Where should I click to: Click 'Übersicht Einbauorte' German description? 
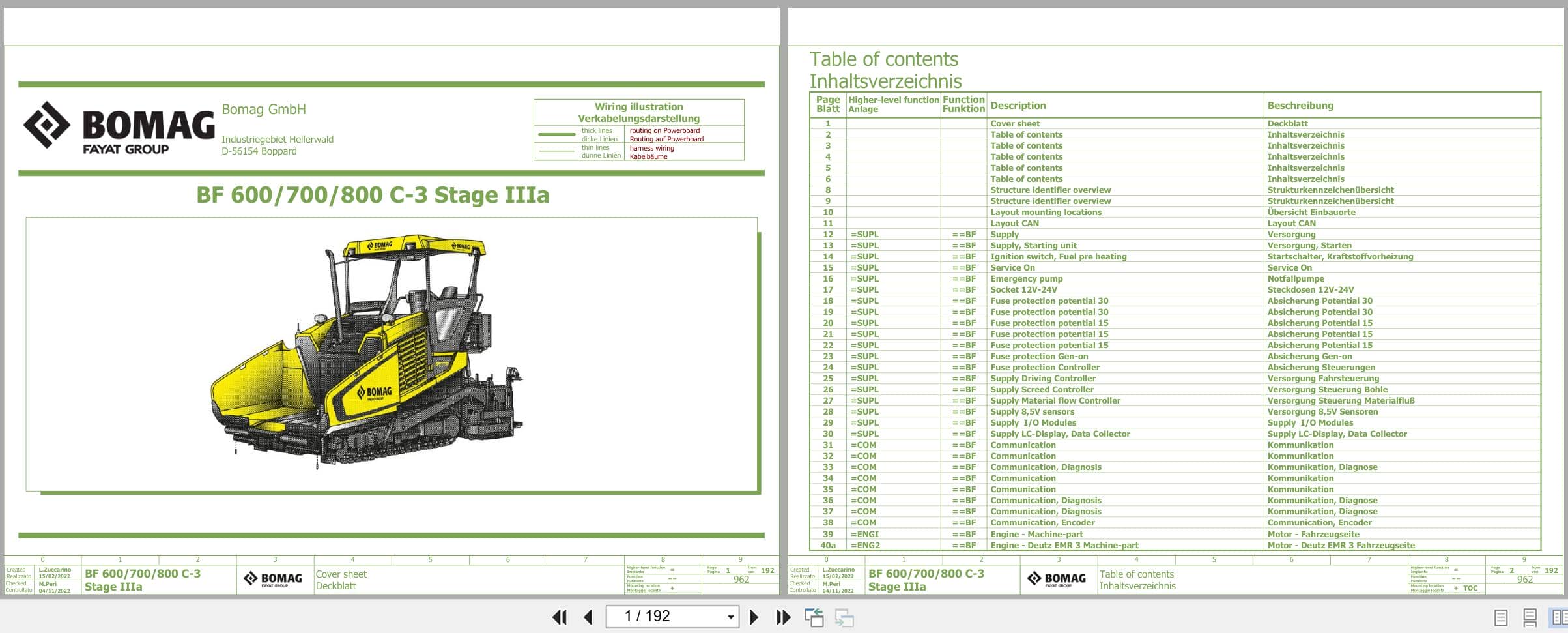coord(1311,212)
